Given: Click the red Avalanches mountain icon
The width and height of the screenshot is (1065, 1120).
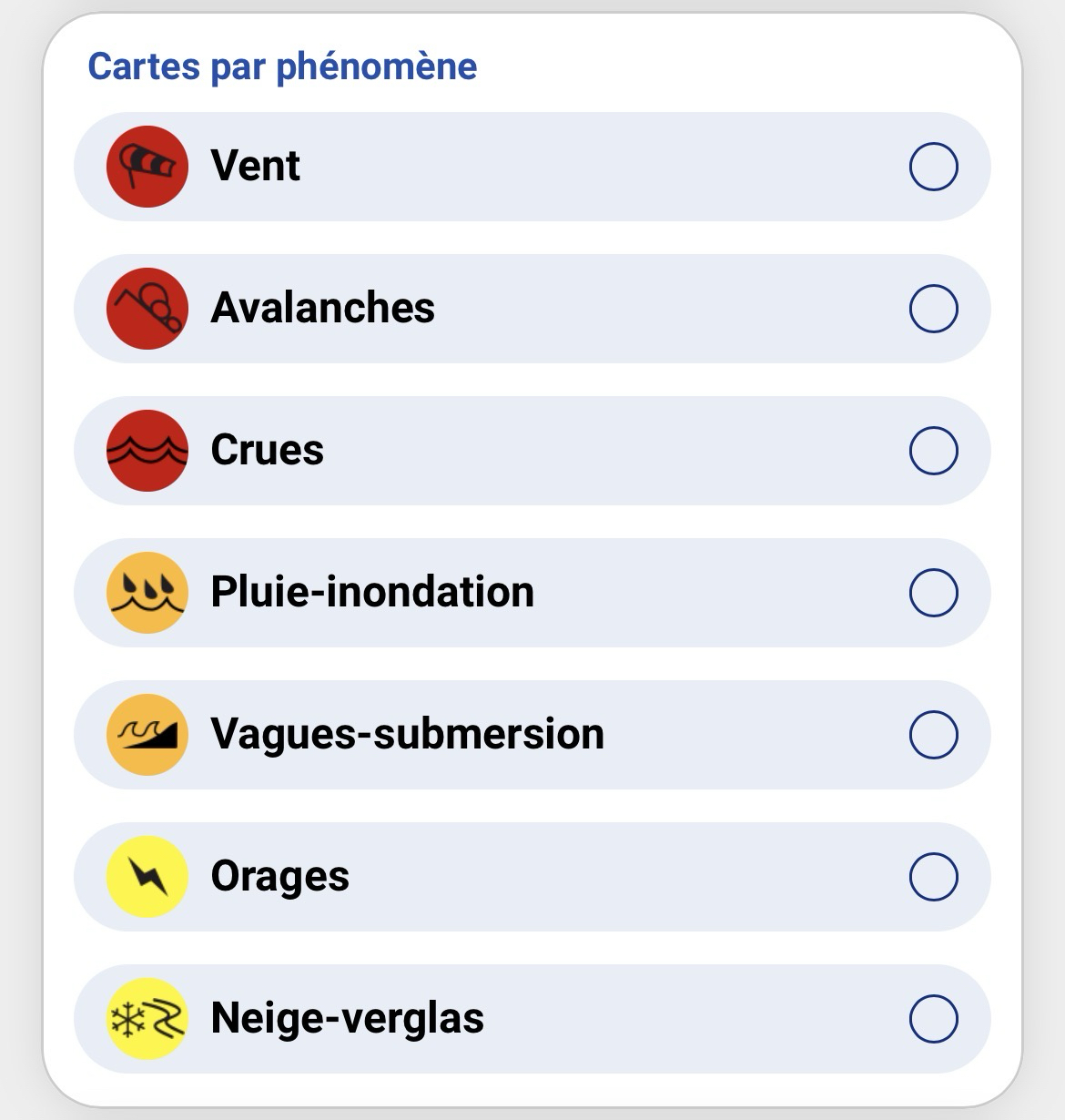Looking at the screenshot, I should coord(147,309).
